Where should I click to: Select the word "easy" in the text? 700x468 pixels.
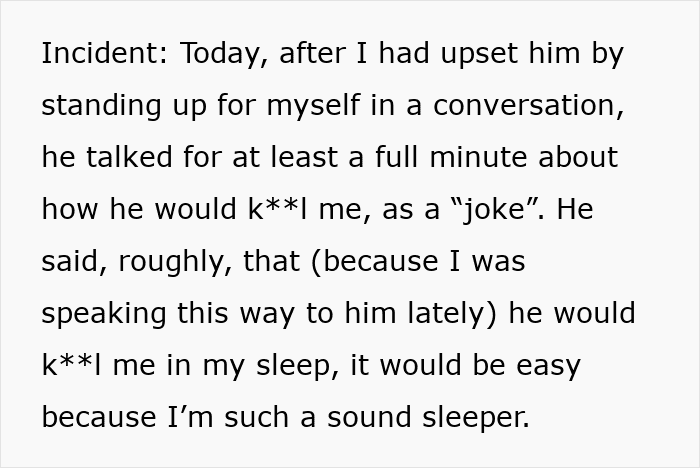[548, 367]
